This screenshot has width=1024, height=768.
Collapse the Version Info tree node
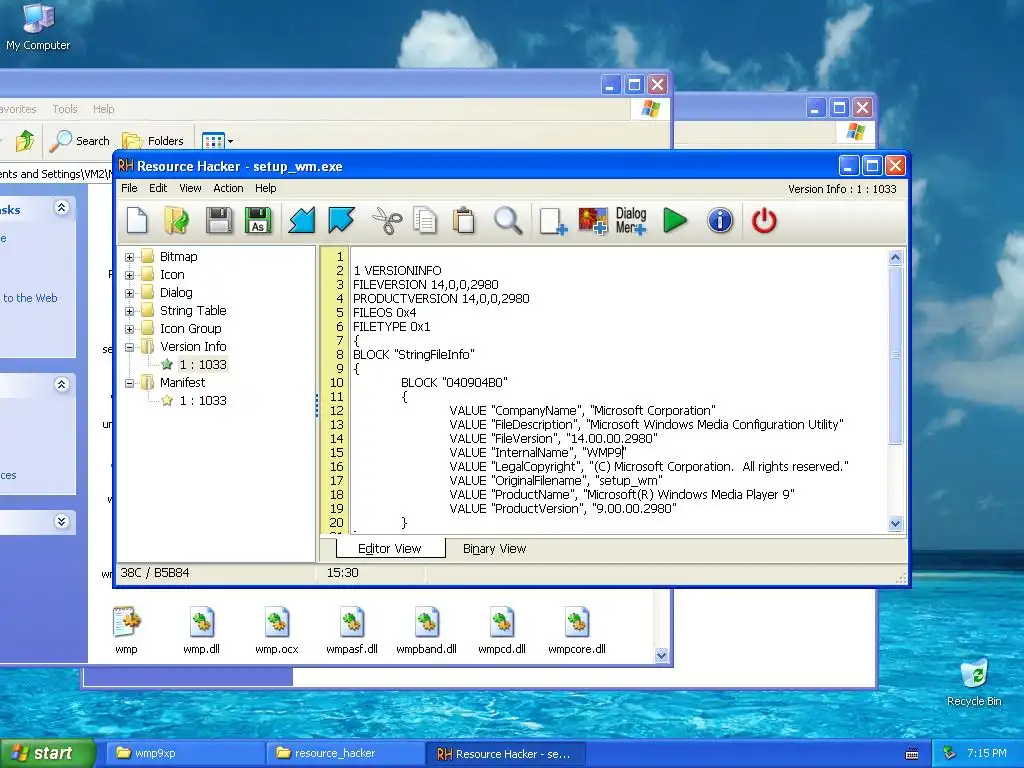pyautogui.click(x=129, y=347)
